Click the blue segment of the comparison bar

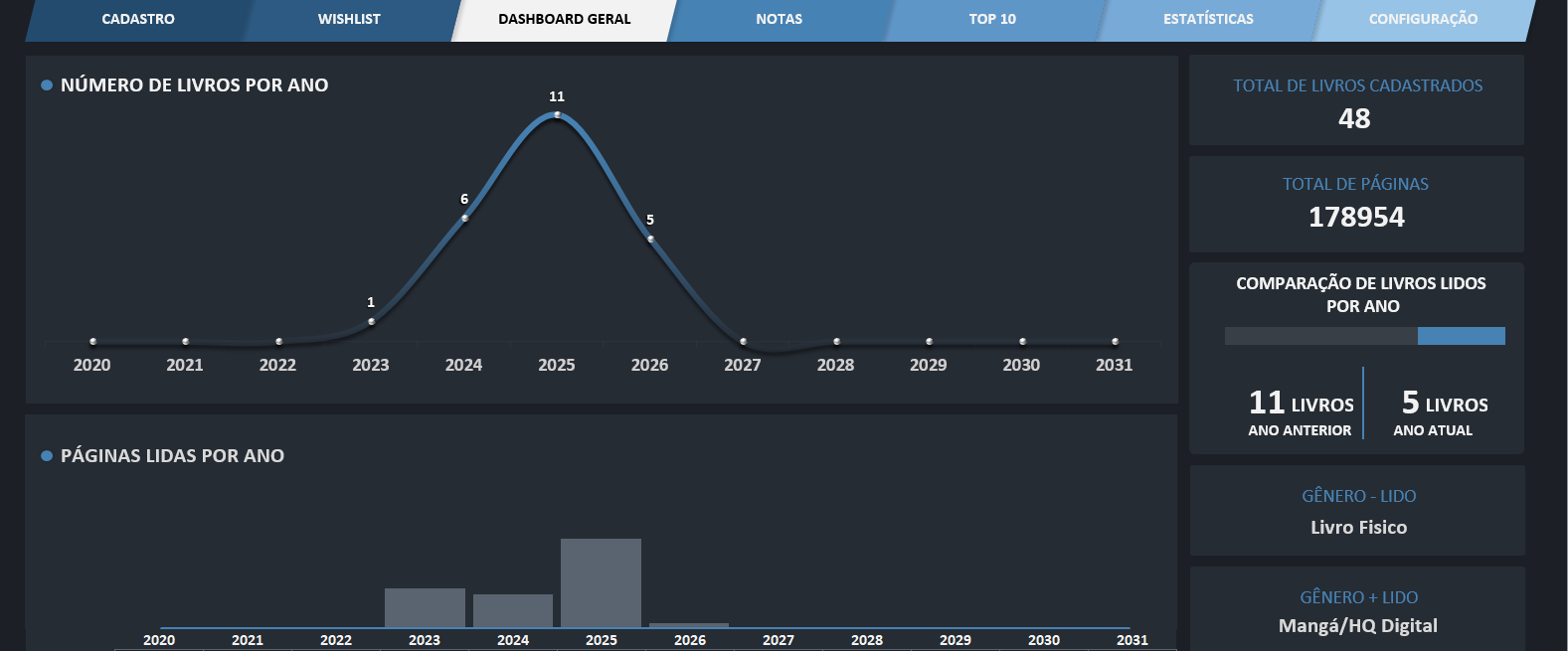[1461, 336]
